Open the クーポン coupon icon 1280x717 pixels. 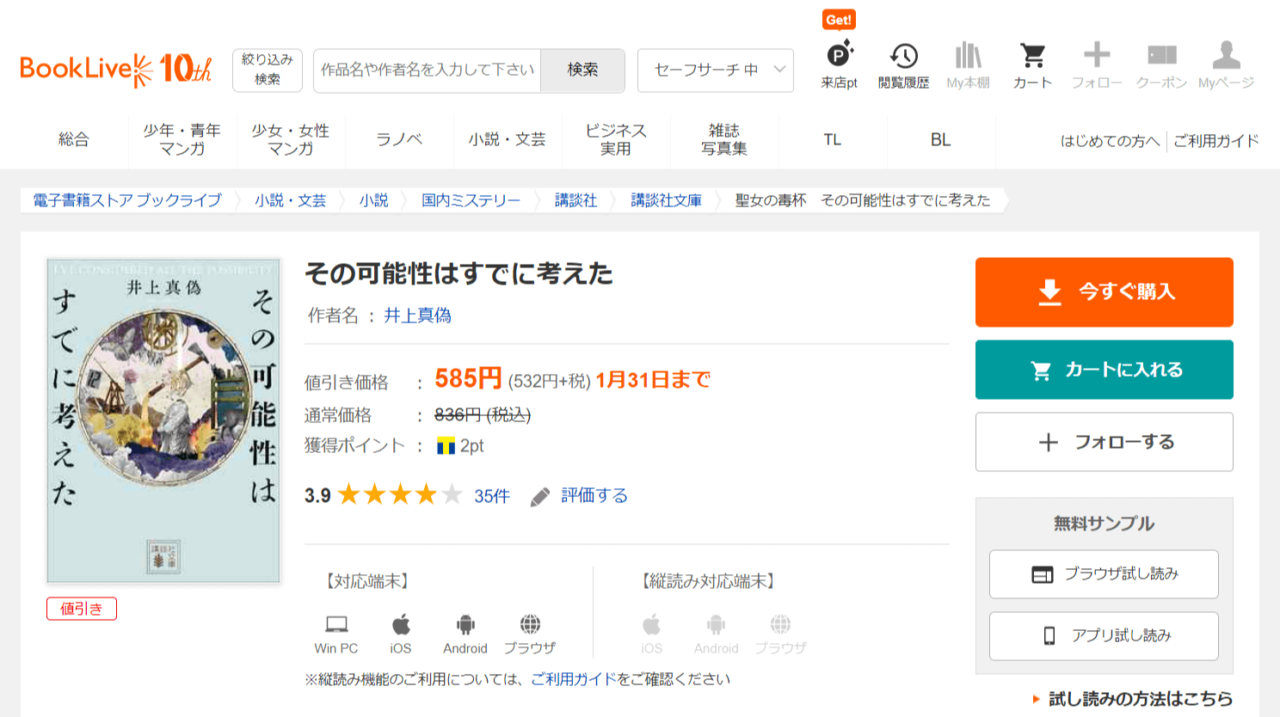[1161, 56]
